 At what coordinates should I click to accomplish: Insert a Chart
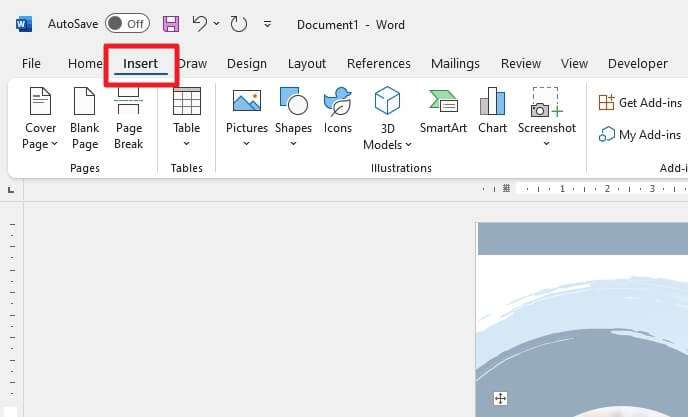[492, 111]
